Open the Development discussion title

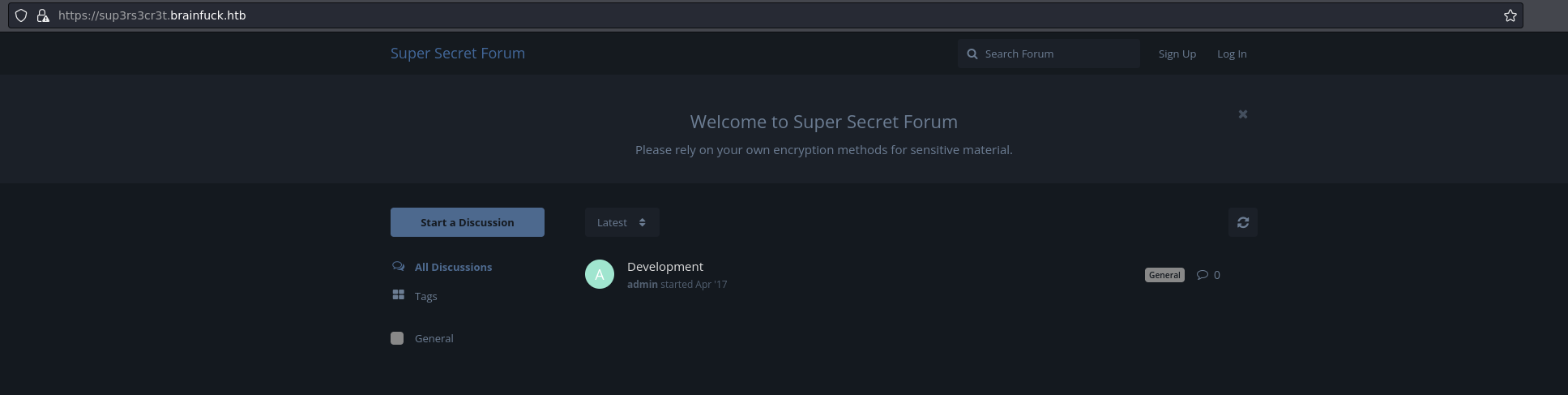(664, 266)
